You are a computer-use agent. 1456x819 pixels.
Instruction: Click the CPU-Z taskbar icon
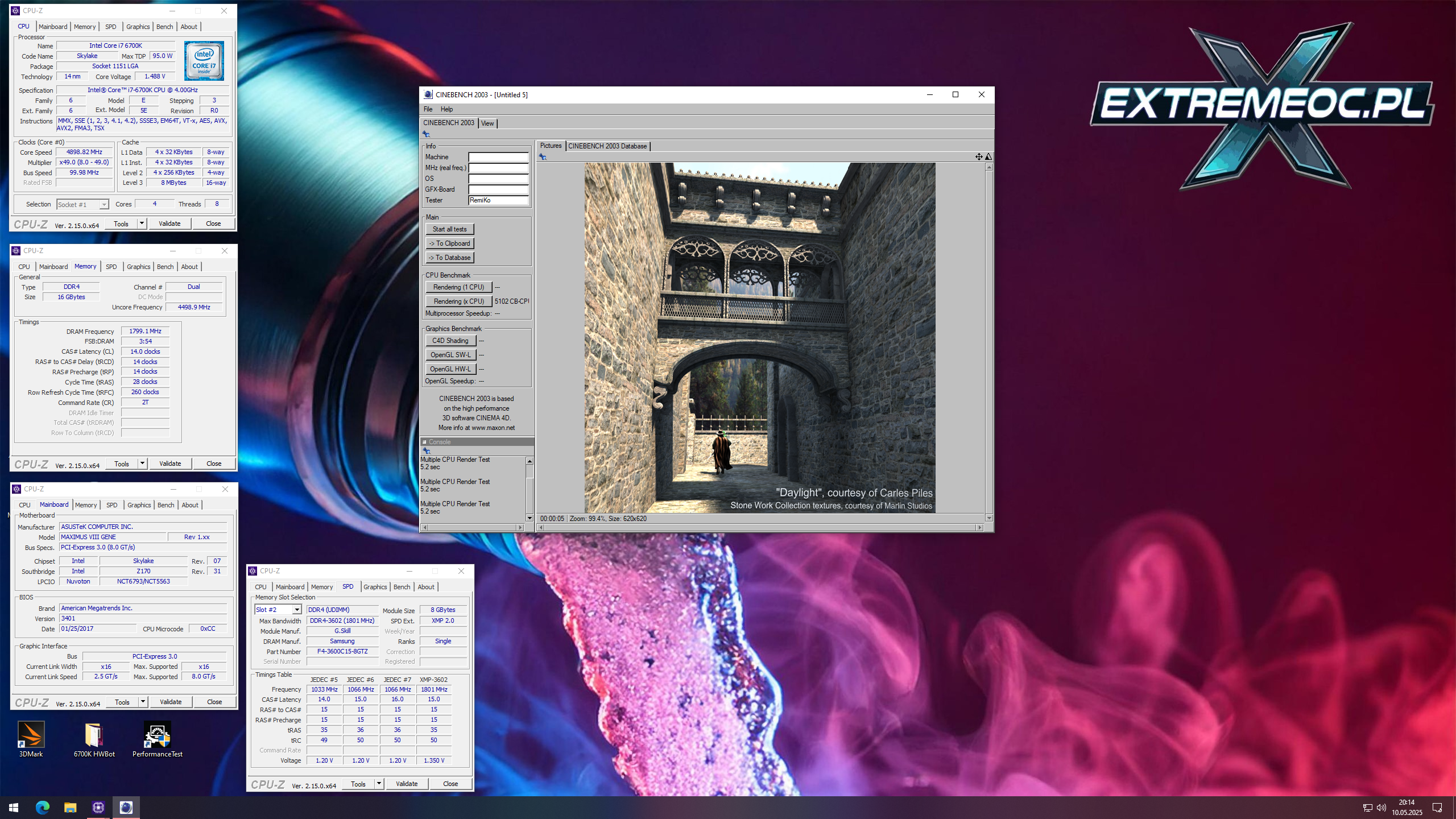click(98, 807)
